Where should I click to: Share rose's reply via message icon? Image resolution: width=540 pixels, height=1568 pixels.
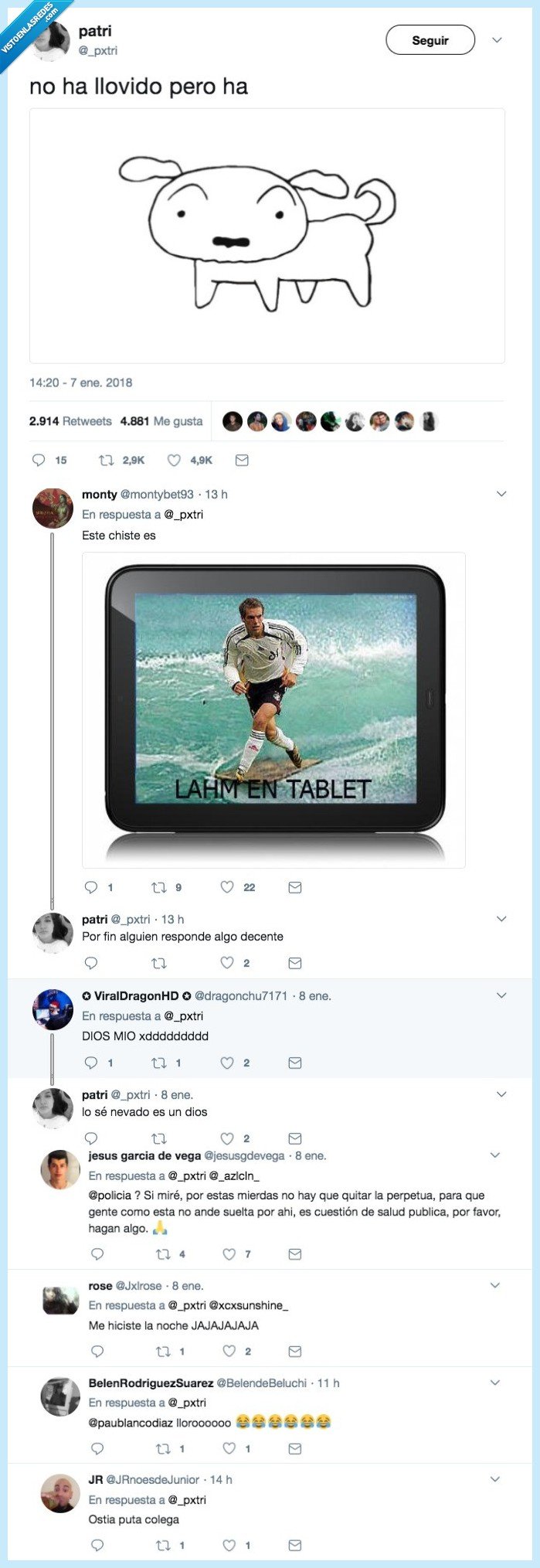(x=294, y=1351)
